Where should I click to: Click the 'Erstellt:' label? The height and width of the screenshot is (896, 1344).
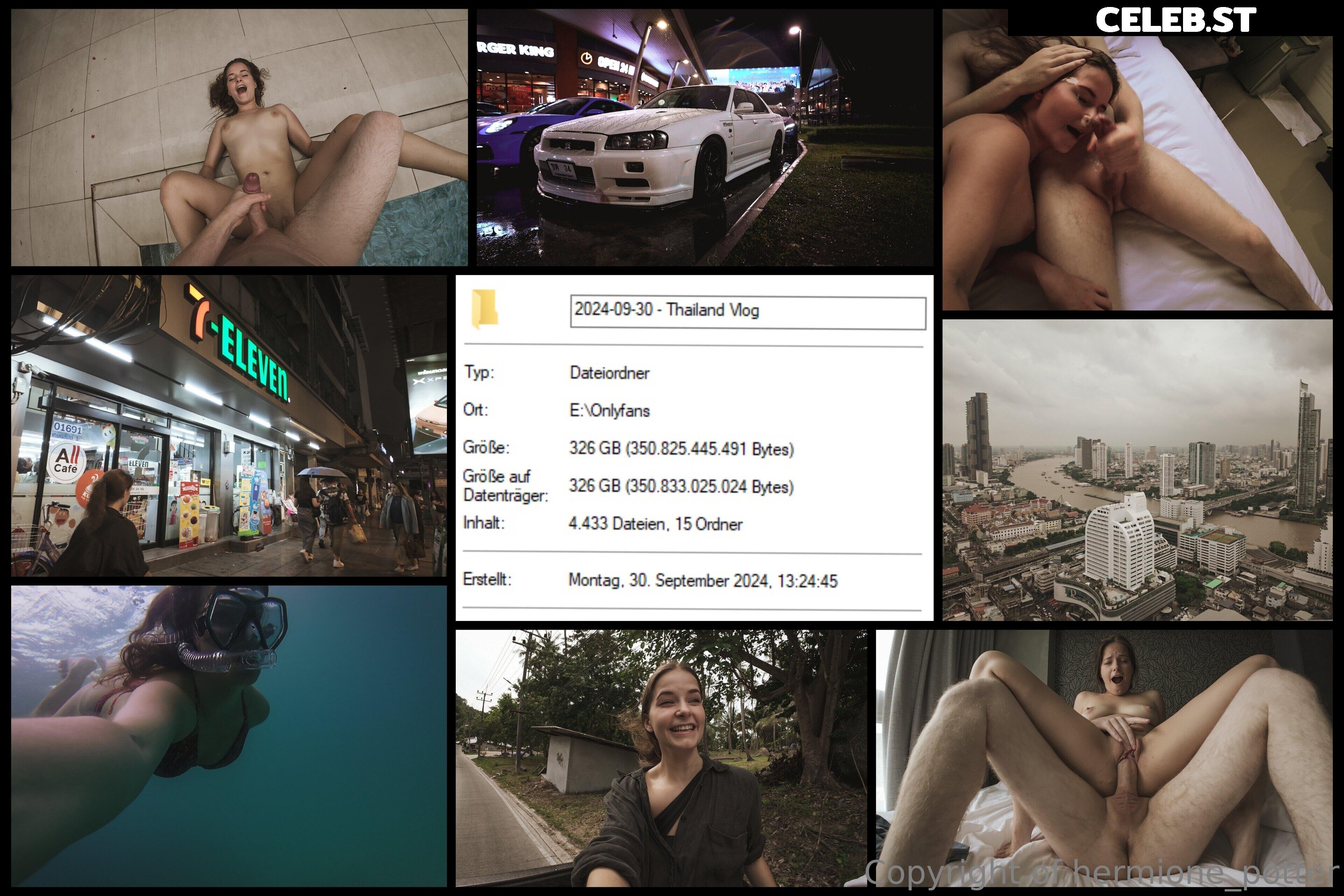tap(488, 580)
